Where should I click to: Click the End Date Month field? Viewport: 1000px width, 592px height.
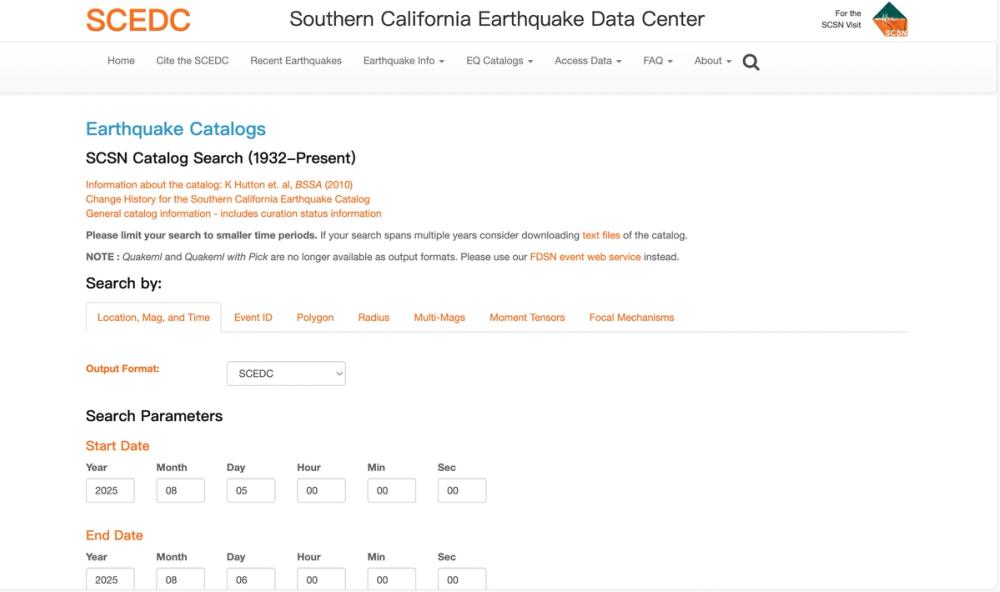point(180,579)
